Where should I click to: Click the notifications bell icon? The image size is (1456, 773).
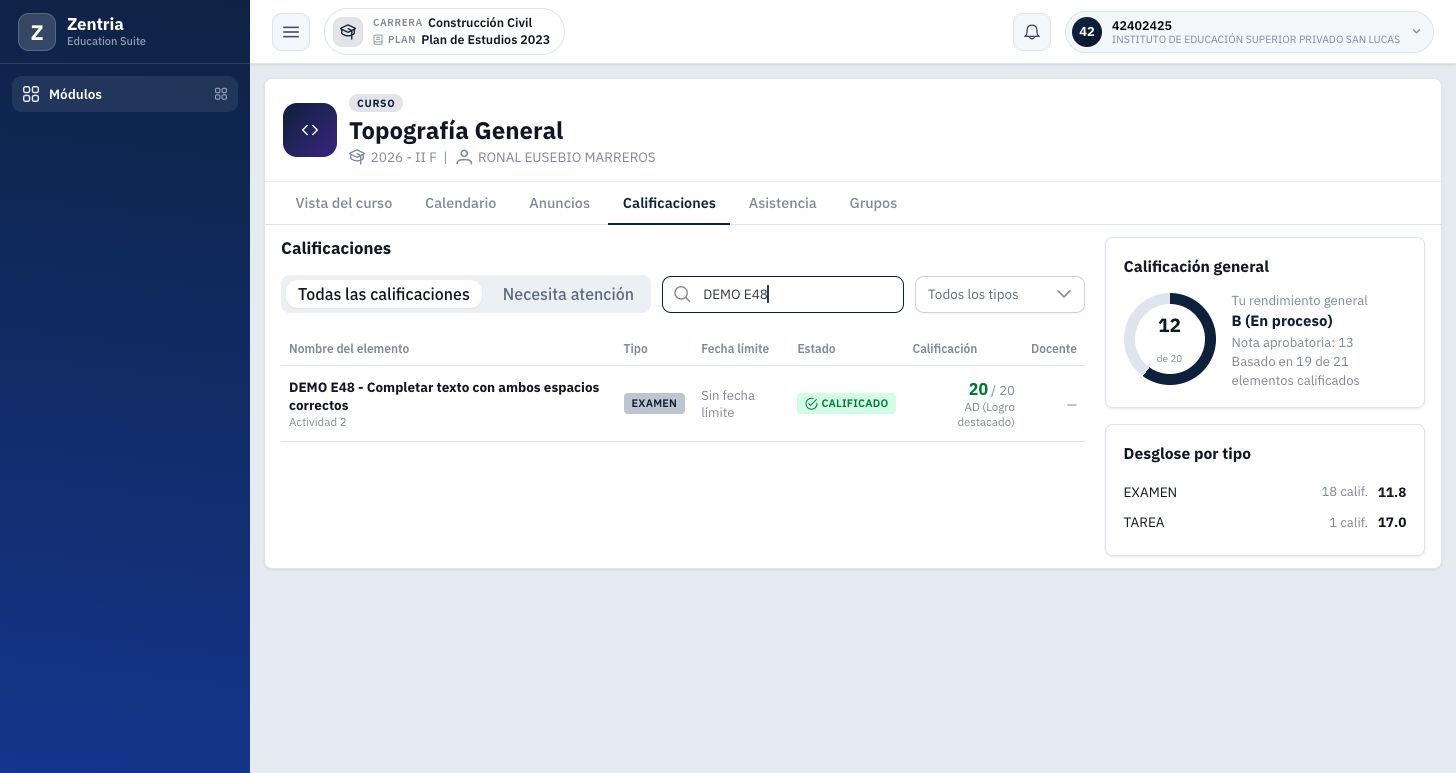click(1032, 32)
